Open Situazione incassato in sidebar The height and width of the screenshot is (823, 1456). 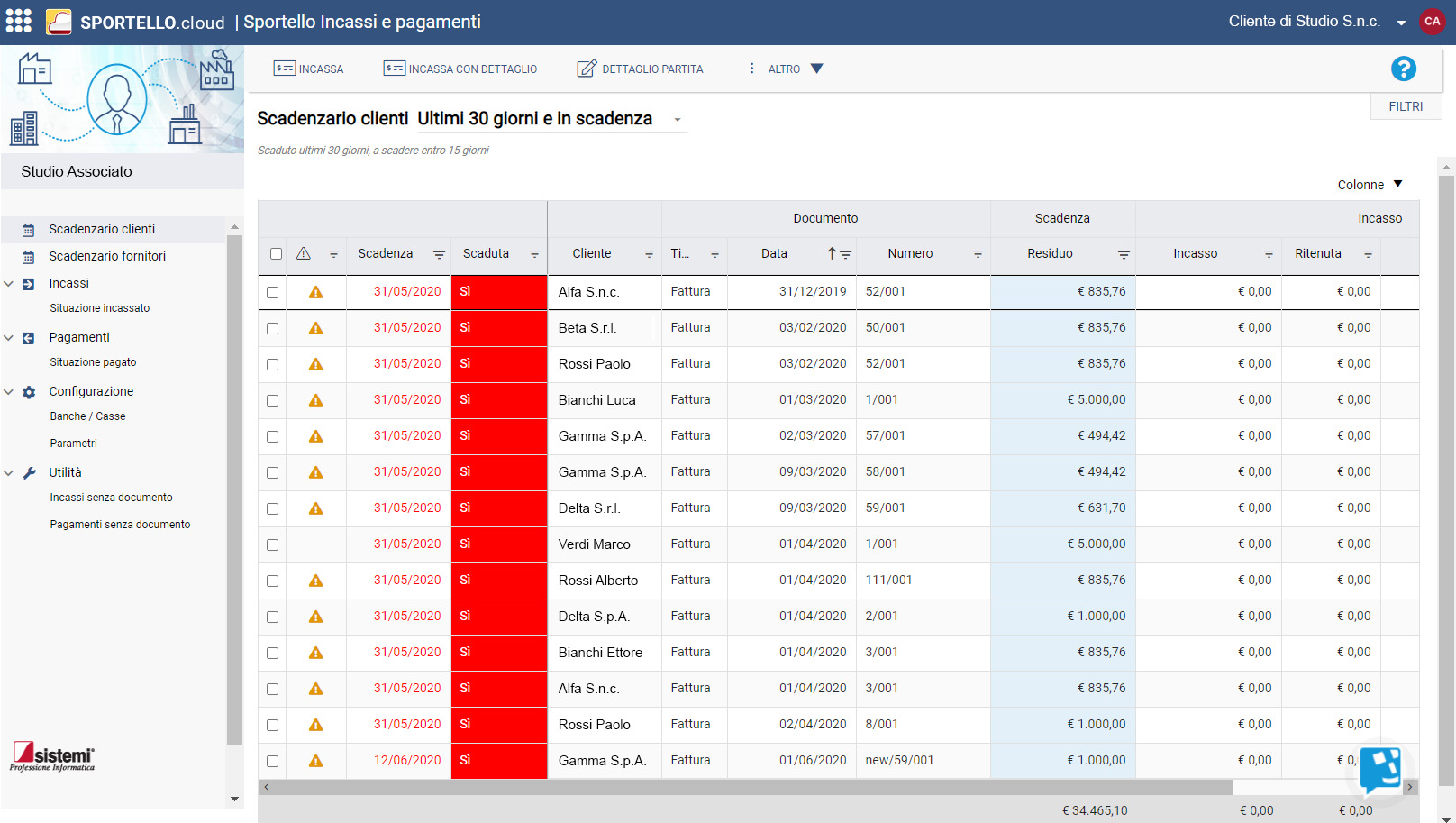pyautogui.click(x=100, y=308)
